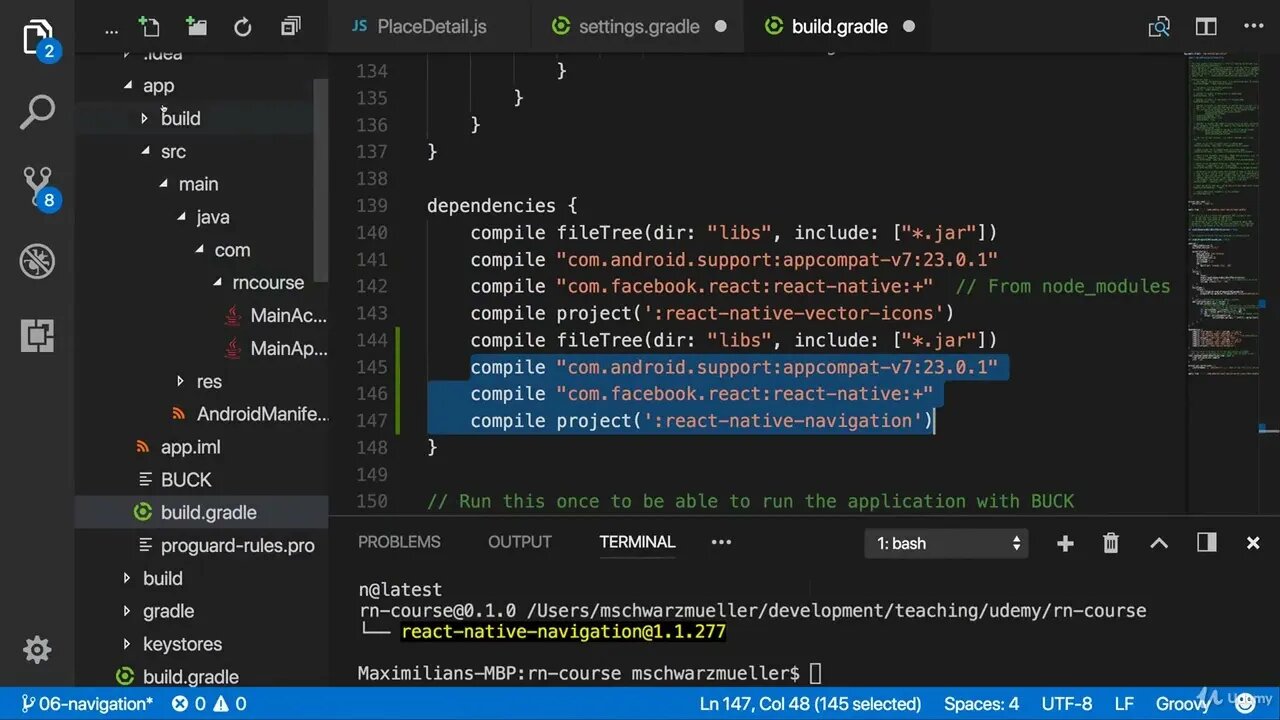Kill the terminal with trash icon

(1111, 543)
